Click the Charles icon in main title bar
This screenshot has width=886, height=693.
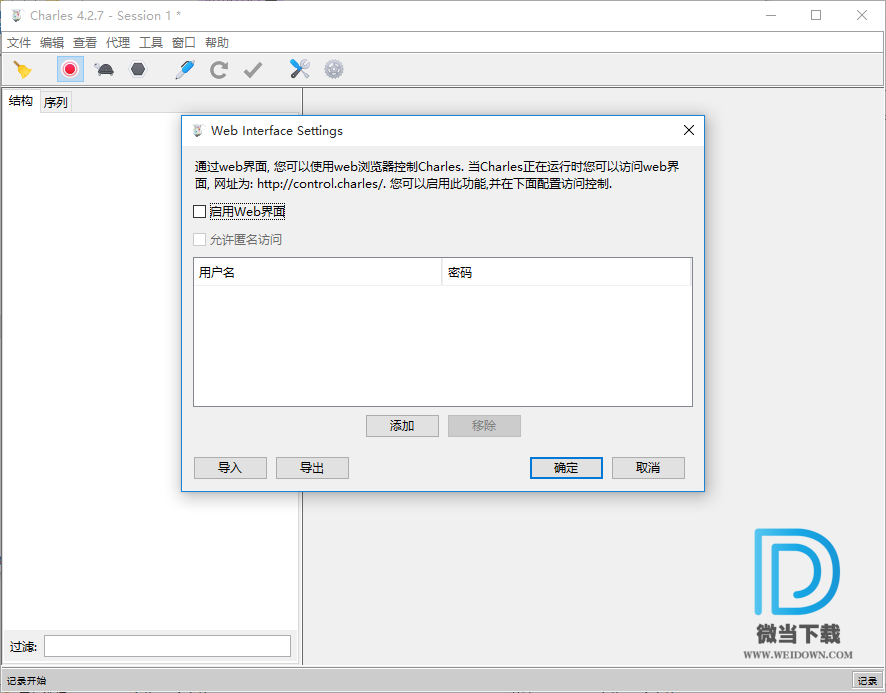[x=16, y=16]
